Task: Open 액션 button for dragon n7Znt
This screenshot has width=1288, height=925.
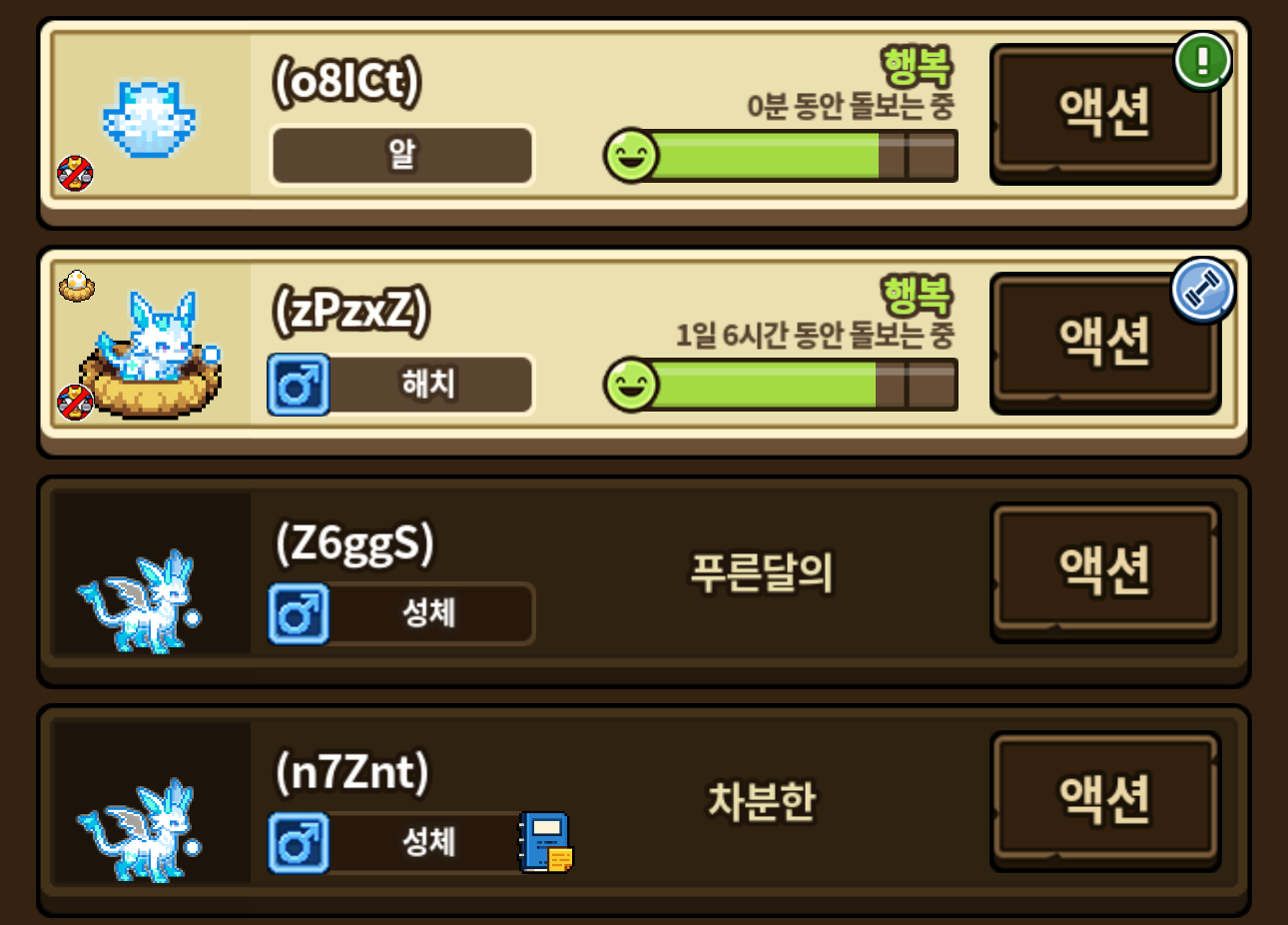Action: coord(1105,801)
